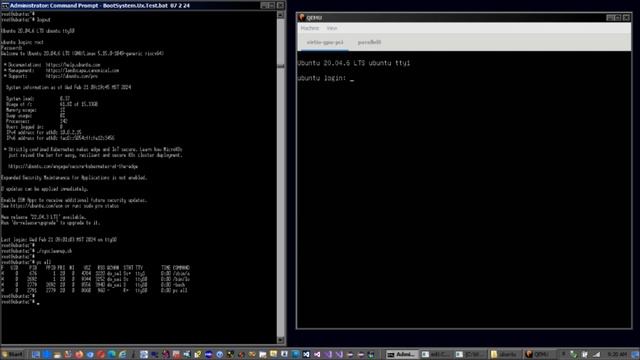Image resolution: width=640 pixels, height=360 pixels.
Task: Click 'ubuntu login: root' line in Command Prompt
Action: (22, 42)
